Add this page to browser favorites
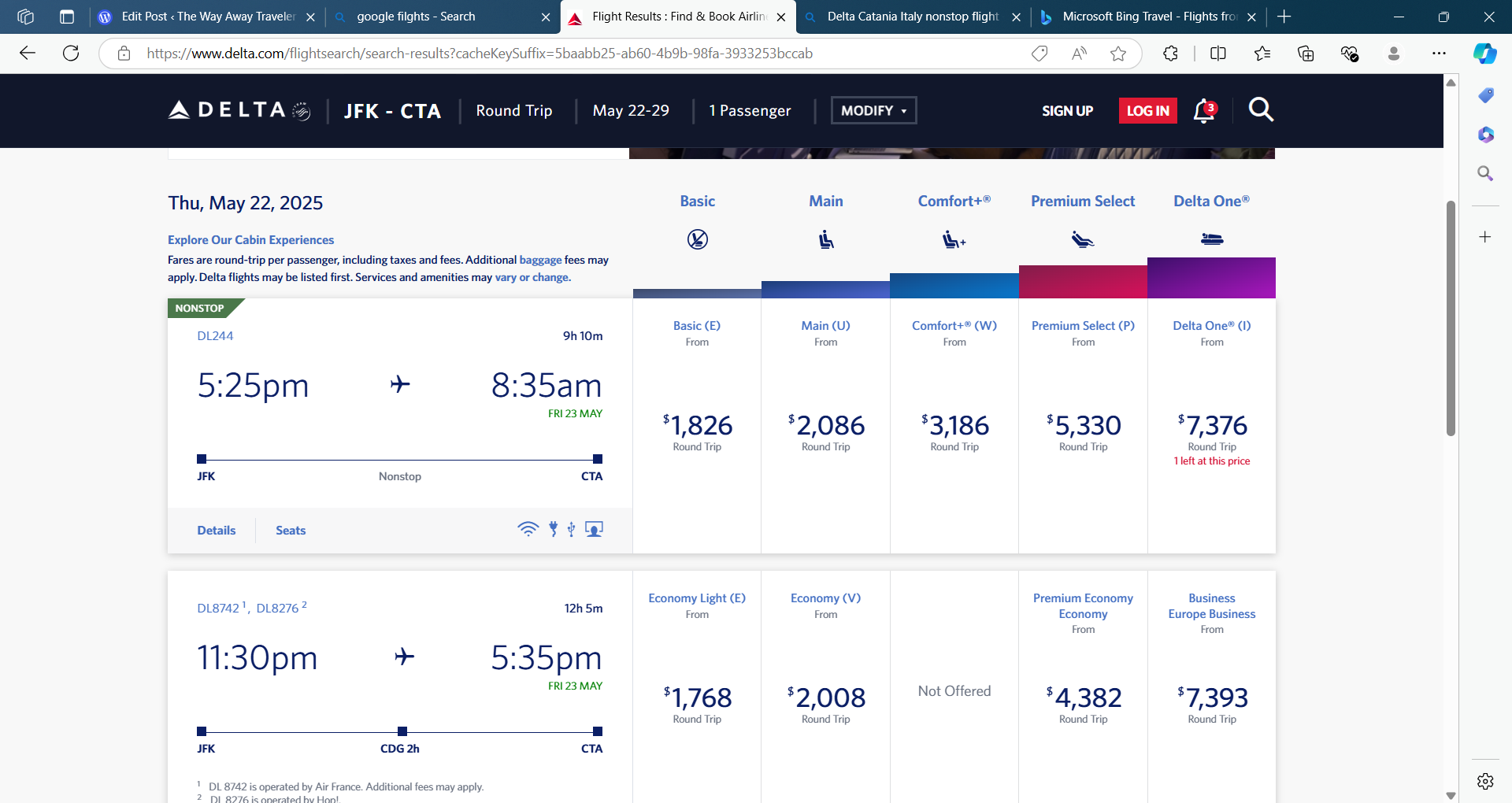The width and height of the screenshot is (1512, 803). tap(1118, 54)
